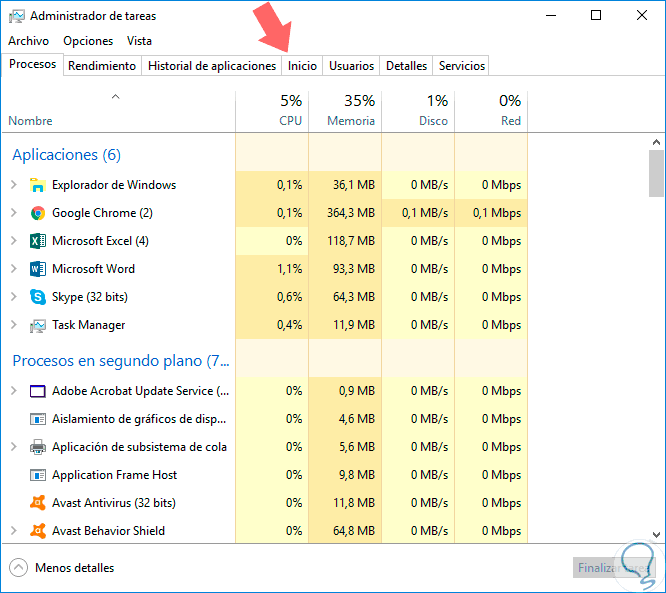
Task: Click the scrollbar down arrow
Action: tap(656, 535)
